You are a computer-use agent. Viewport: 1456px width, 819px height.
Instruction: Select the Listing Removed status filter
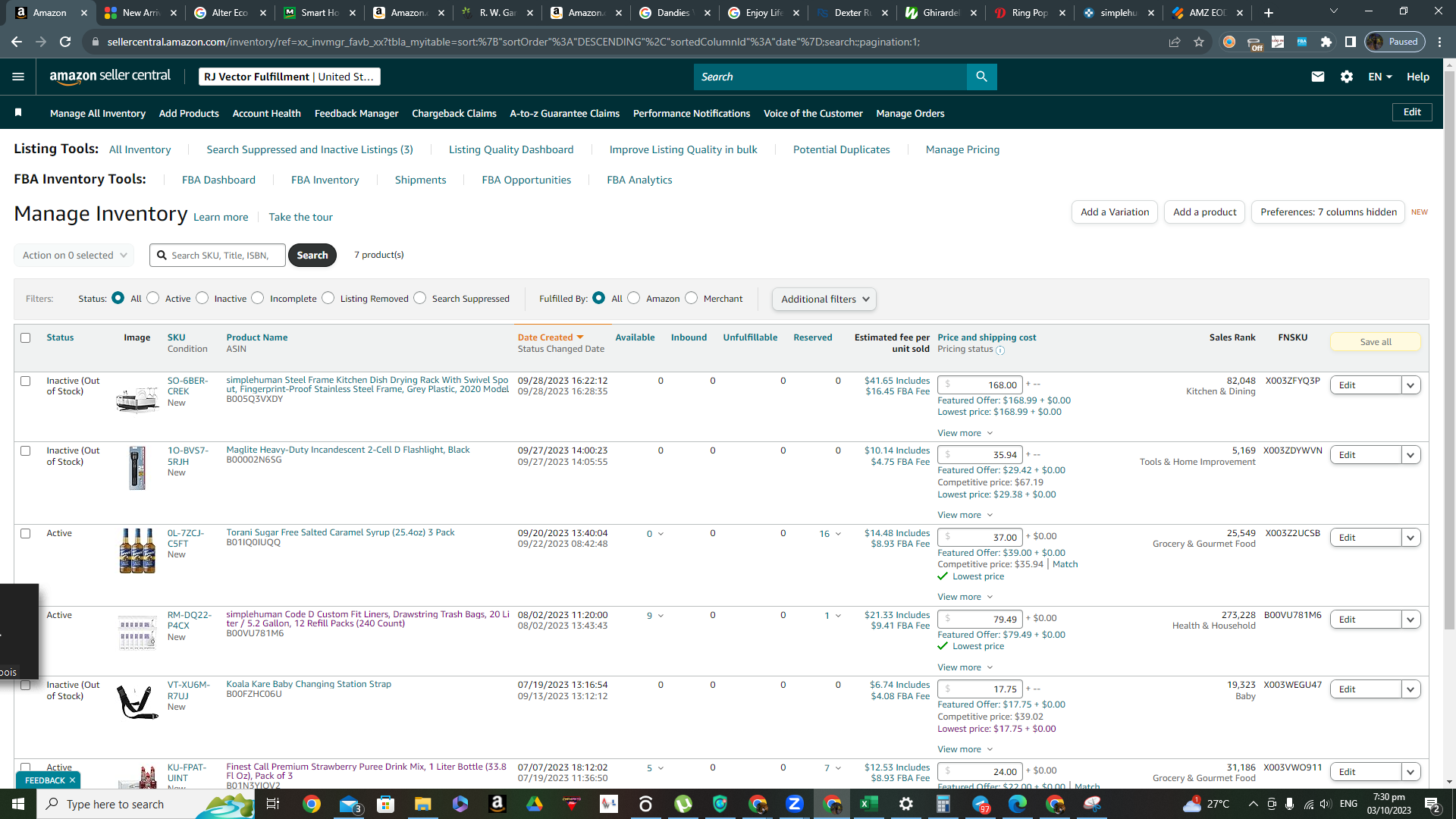tap(328, 298)
